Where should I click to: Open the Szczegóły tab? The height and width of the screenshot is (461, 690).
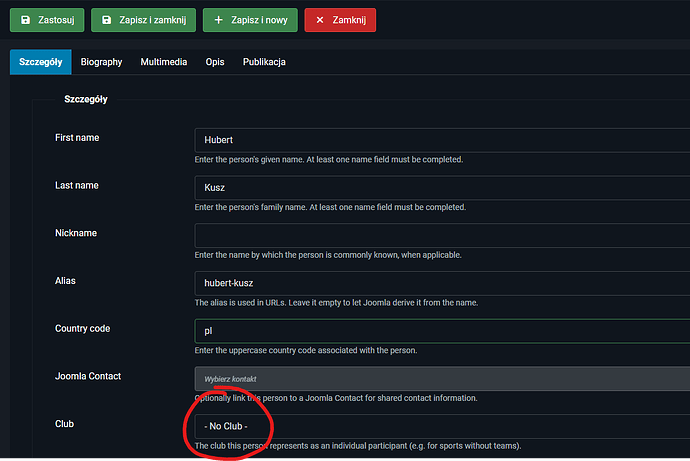click(40, 62)
